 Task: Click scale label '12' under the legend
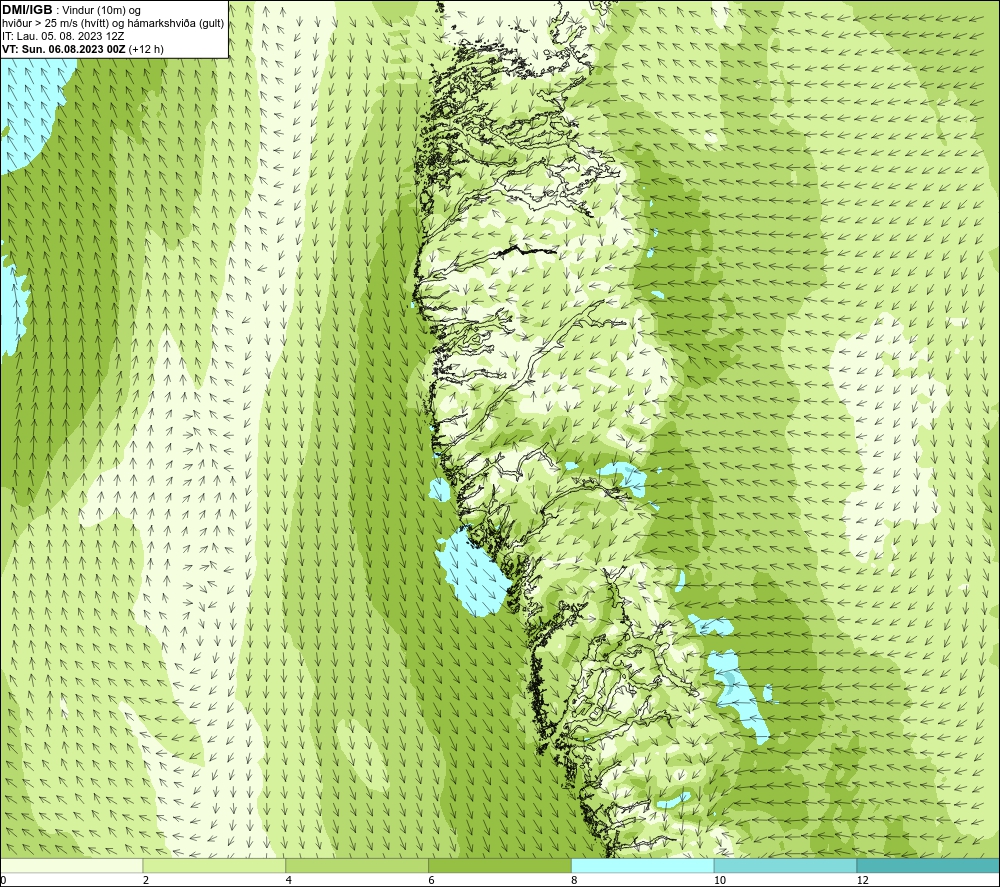coord(862,880)
